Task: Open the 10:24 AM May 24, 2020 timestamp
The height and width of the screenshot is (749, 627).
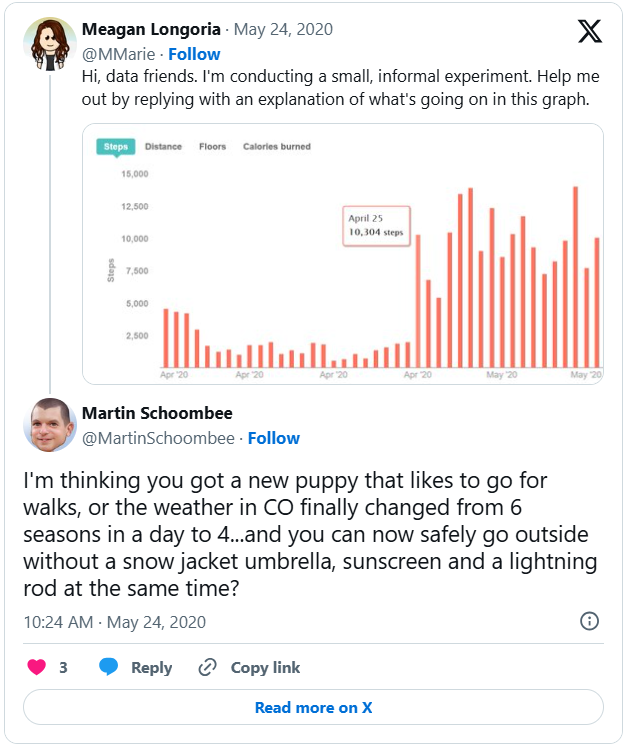Action: [115, 622]
